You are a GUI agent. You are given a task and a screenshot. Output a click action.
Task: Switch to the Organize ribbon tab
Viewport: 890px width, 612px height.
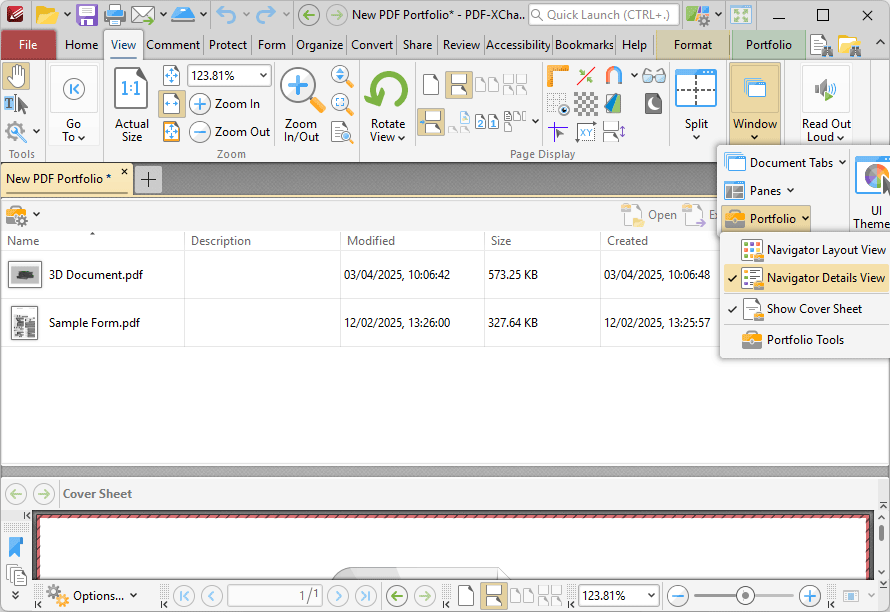[320, 45]
